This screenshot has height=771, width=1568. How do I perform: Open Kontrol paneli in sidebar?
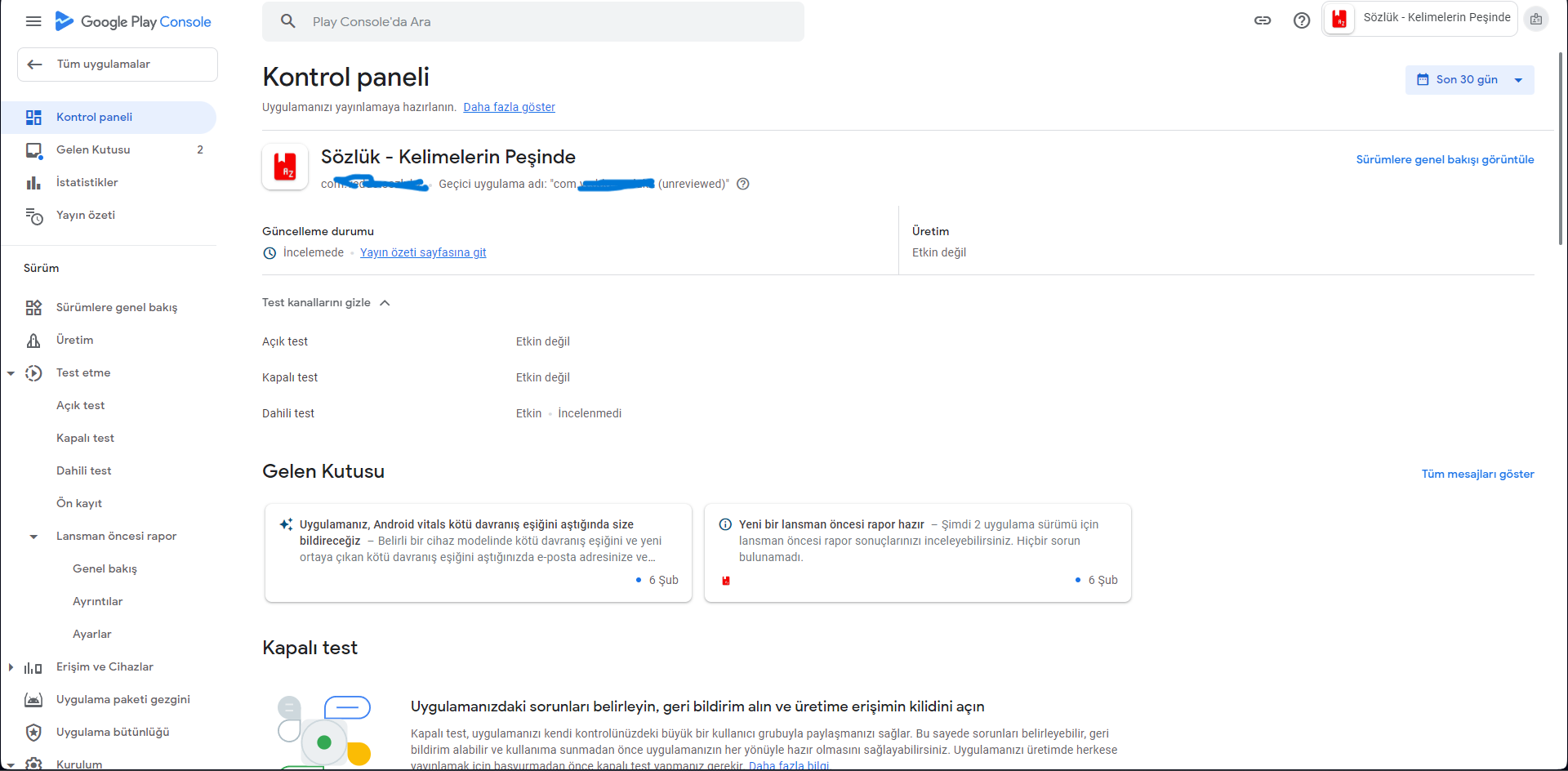[x=109, y=118]
